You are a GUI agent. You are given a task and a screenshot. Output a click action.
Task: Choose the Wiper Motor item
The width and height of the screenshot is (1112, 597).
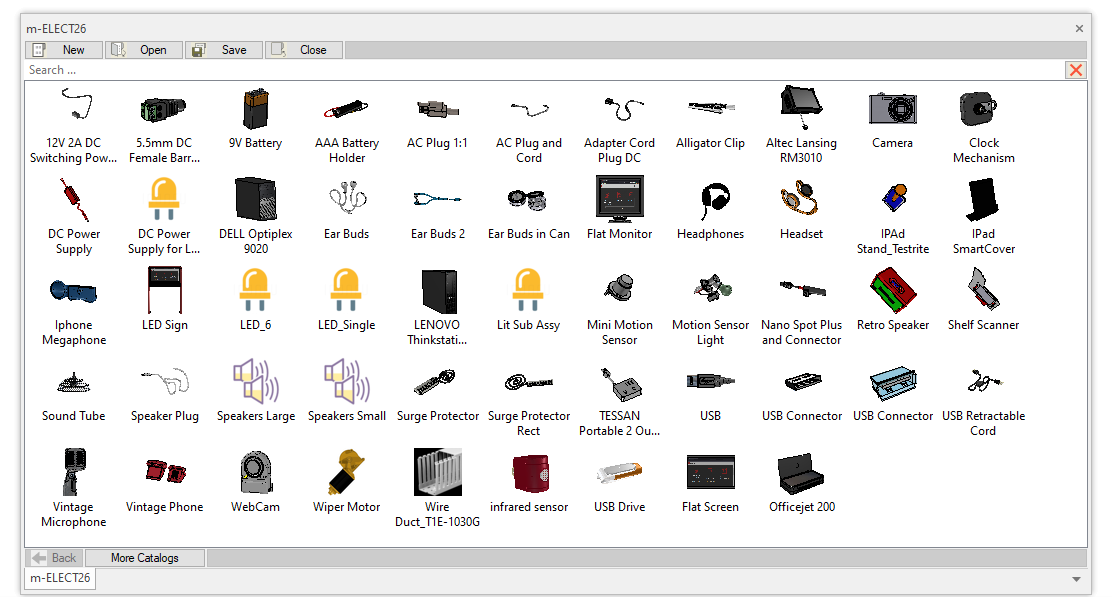pos(347,473)
